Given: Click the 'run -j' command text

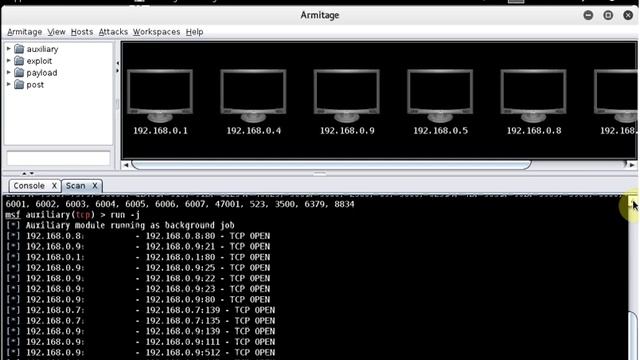Looking at the screenshot, I should click(125, 215).
